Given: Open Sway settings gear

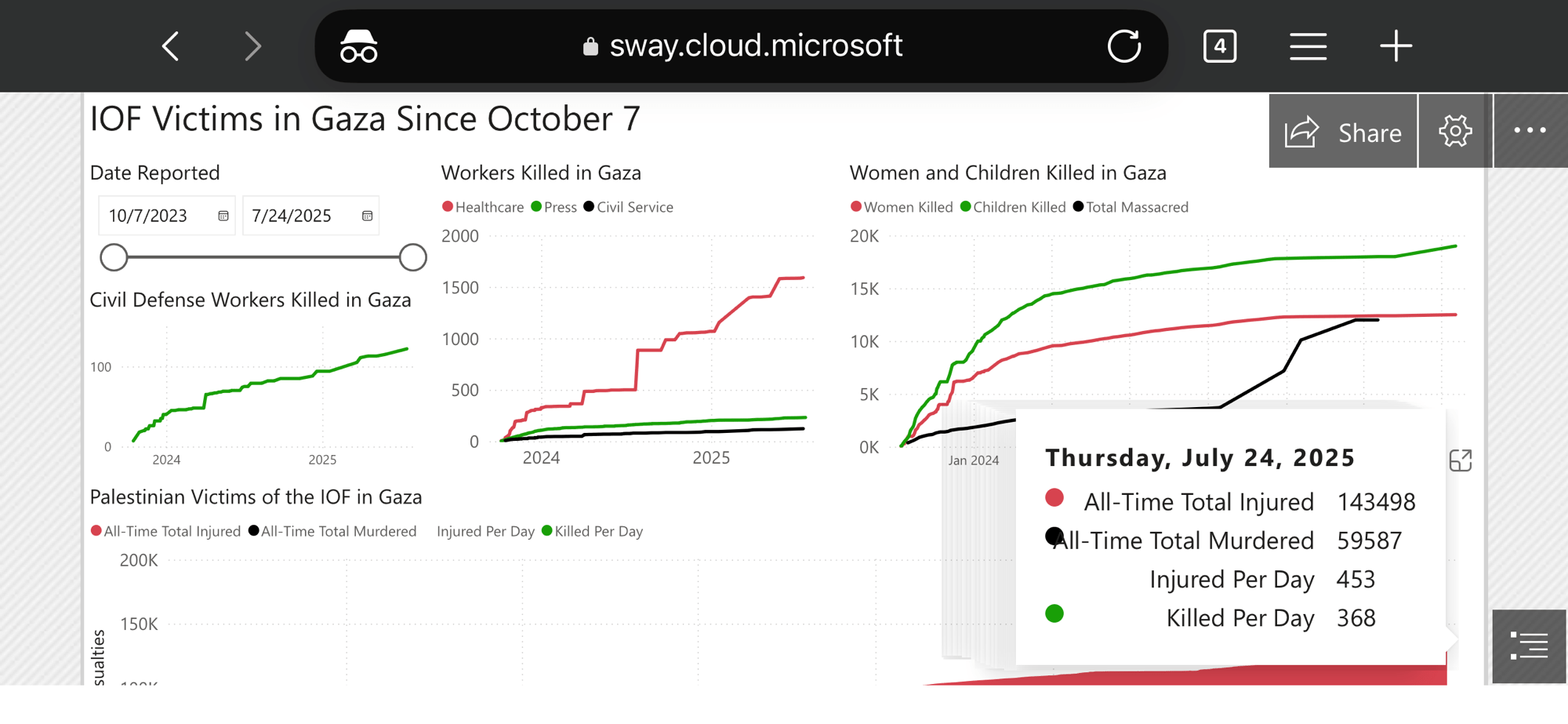Looking at the screenshot, I should (x=1455, y=132).
